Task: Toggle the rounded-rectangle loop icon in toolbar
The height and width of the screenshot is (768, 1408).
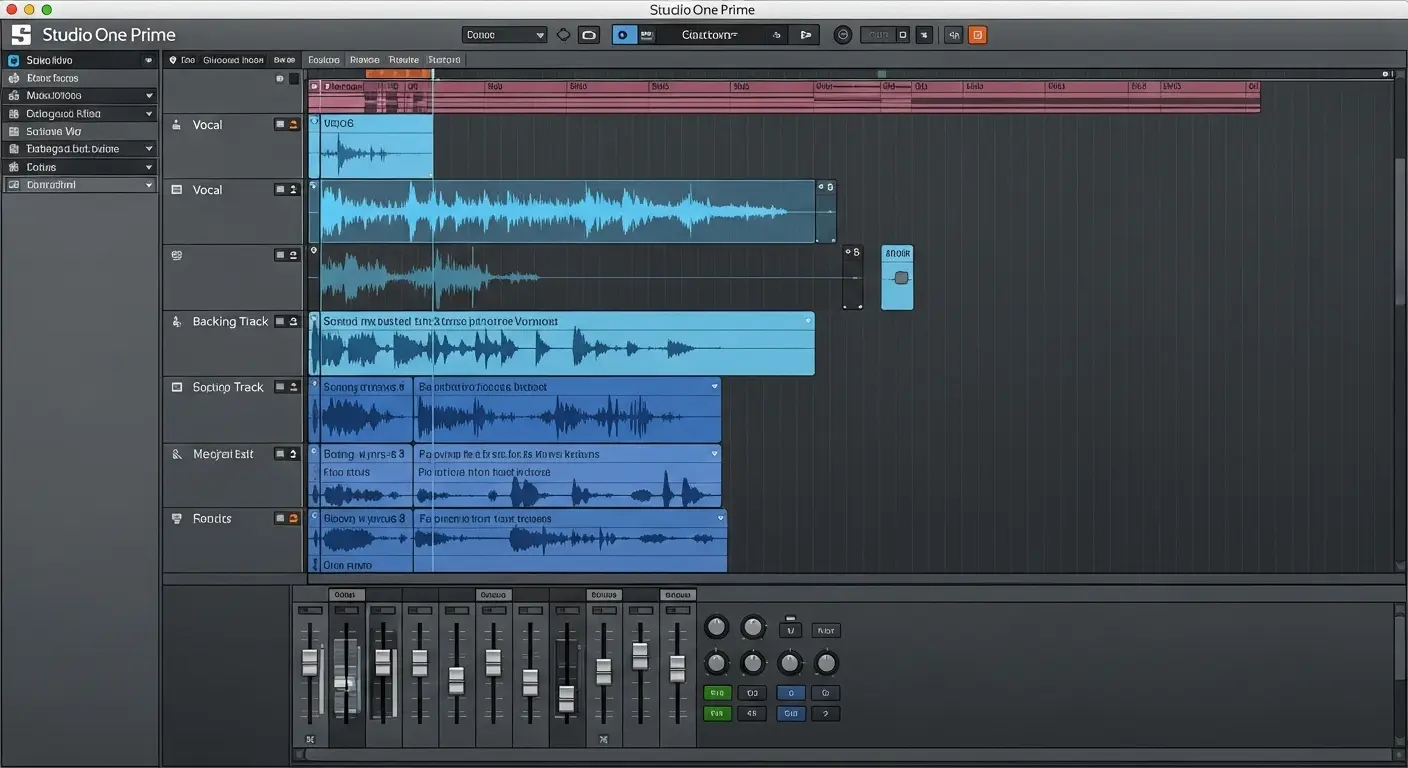Action: 589,35
